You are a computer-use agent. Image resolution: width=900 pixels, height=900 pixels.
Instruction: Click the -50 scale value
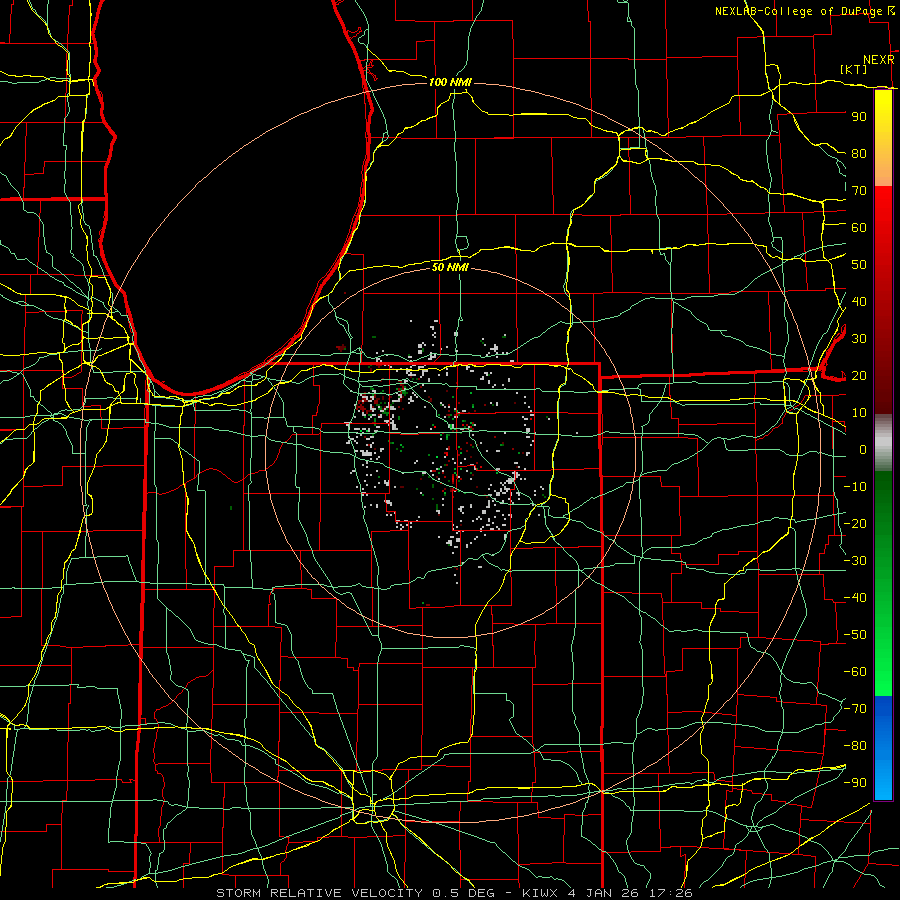[x=855, y=635]
